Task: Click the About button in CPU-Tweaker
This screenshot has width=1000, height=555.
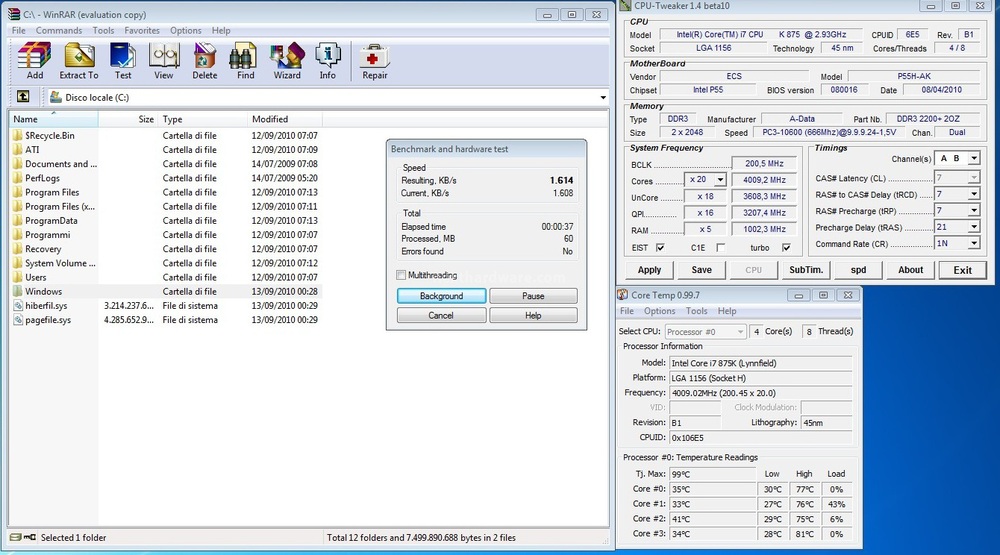Action: point(911,270)
